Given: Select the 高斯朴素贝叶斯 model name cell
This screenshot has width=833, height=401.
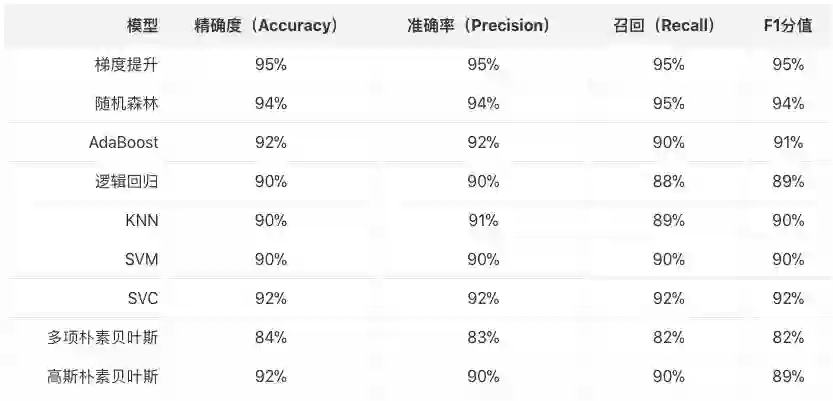Looking at the screenshot, I should click(x=103, y=377).
